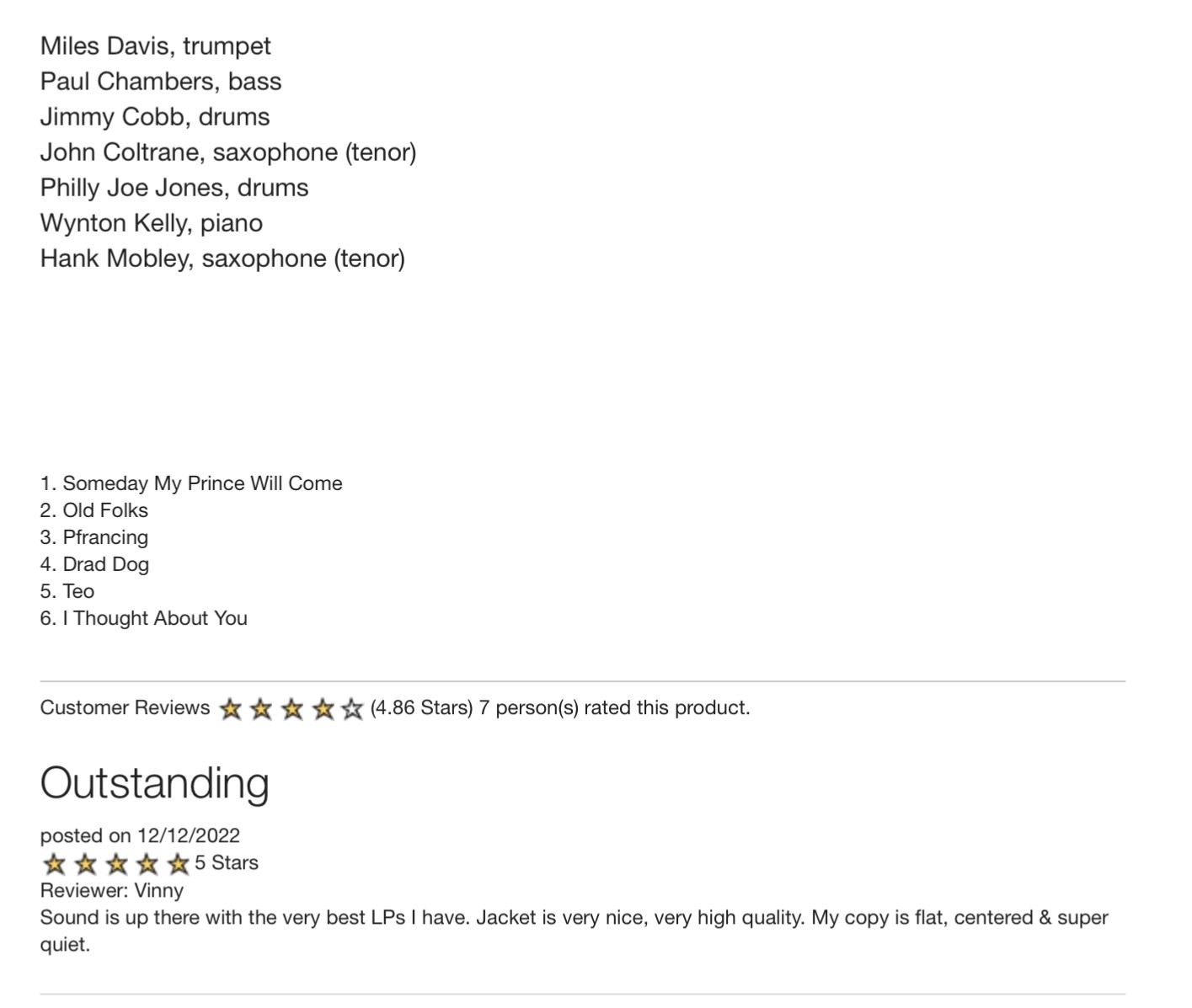This screenshot has width=1192, height=1008.
Task: Select track 1 Someday My Prince Will Come
Action: 191,483
